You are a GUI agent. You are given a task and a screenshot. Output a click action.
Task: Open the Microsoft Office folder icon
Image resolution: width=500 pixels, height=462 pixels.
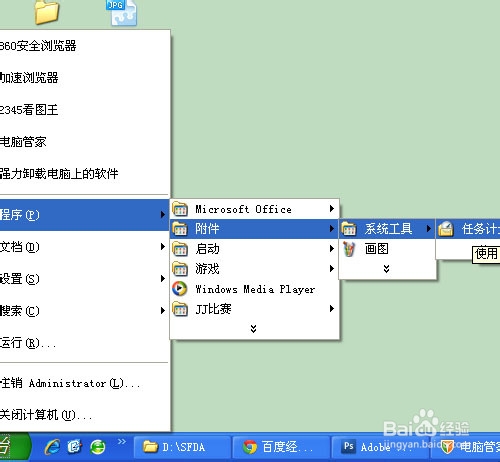tap(180, 209)
